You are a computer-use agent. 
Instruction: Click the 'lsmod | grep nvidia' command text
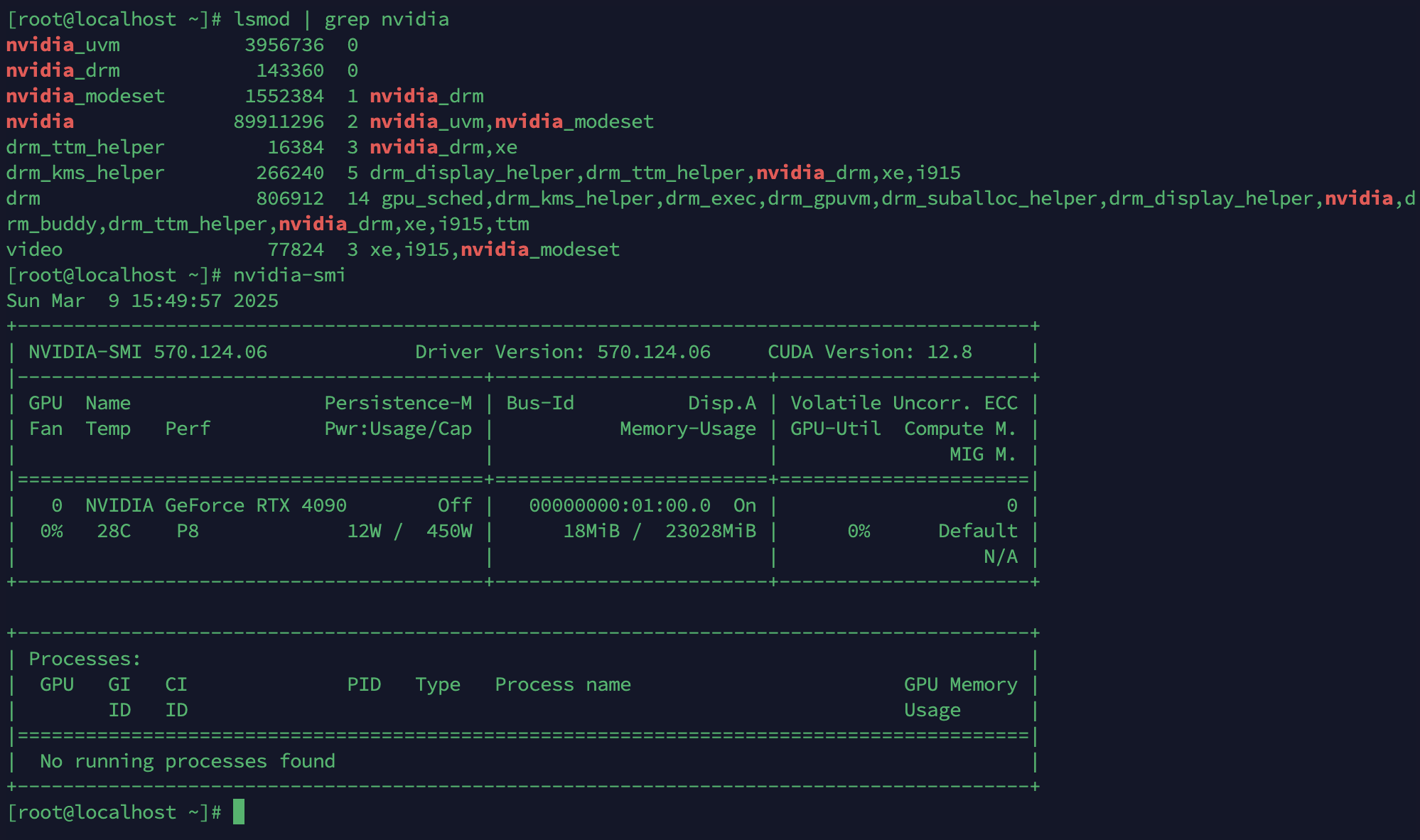click(x=341, y=19)
